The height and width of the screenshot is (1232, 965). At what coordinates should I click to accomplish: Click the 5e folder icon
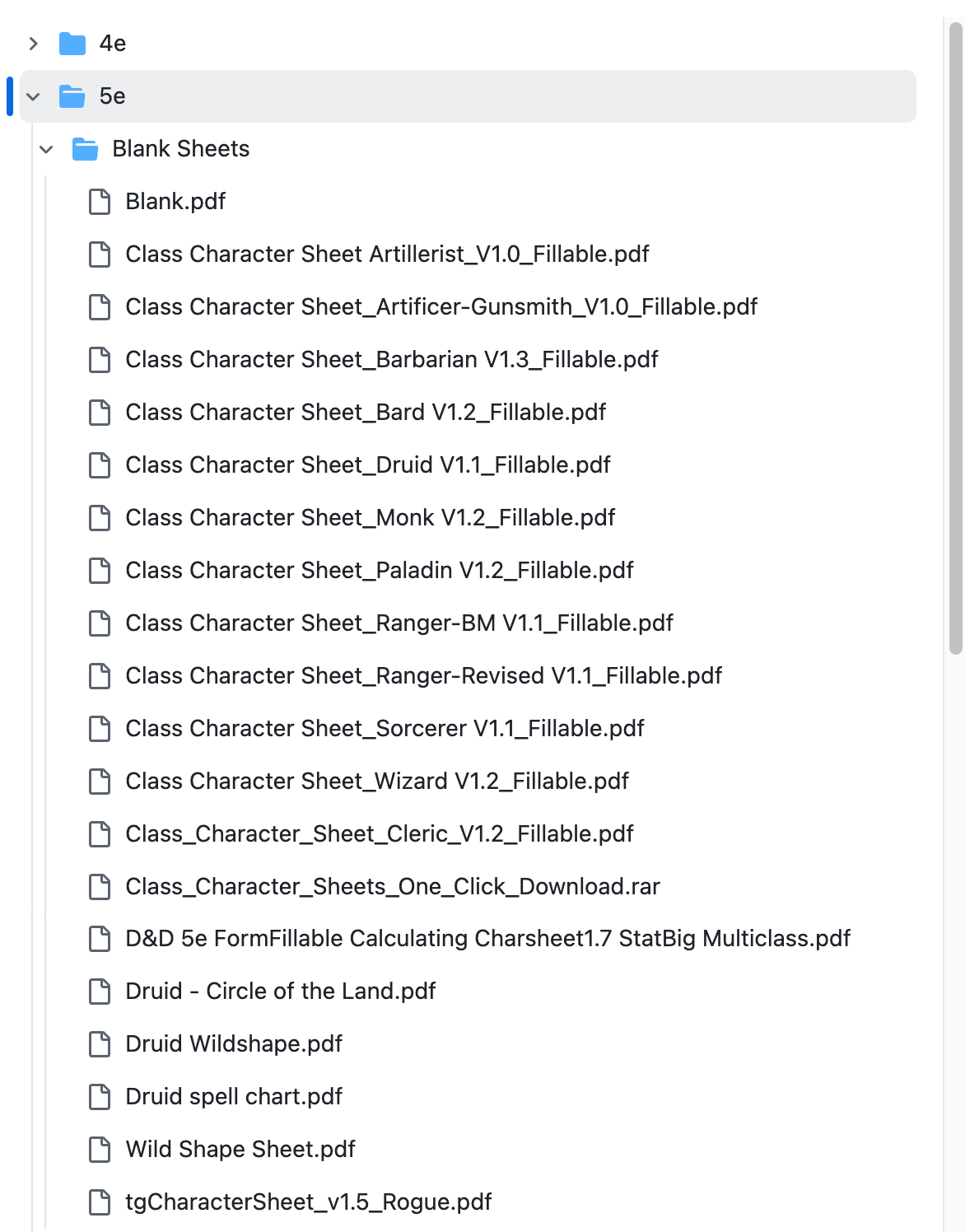point(72,96)
